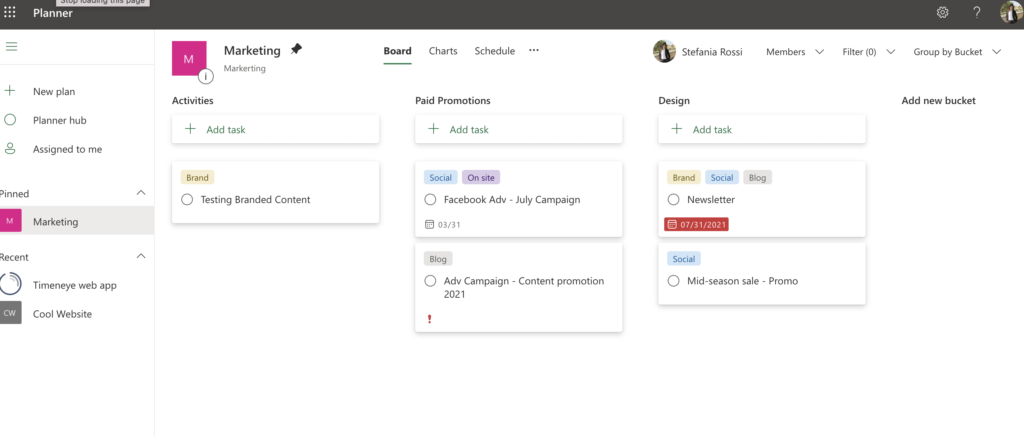1024x437 pixels.
Task: Click the Timeneye web app ring icon
Action: click(x=10, y=284)
